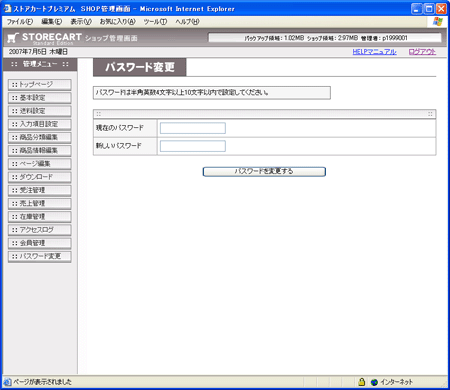Image resolution: width=450 pixels, height=390 pixels.
Task: Click the ページが表示されました status text
Action: coord(42,382)
